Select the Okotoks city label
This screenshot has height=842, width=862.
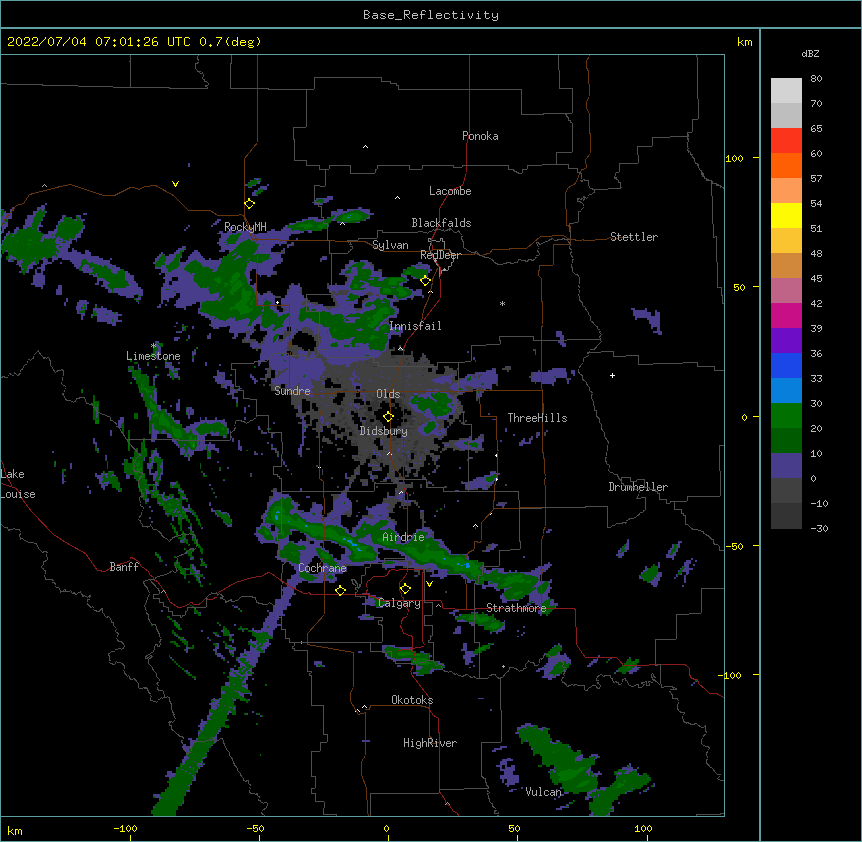412,700
